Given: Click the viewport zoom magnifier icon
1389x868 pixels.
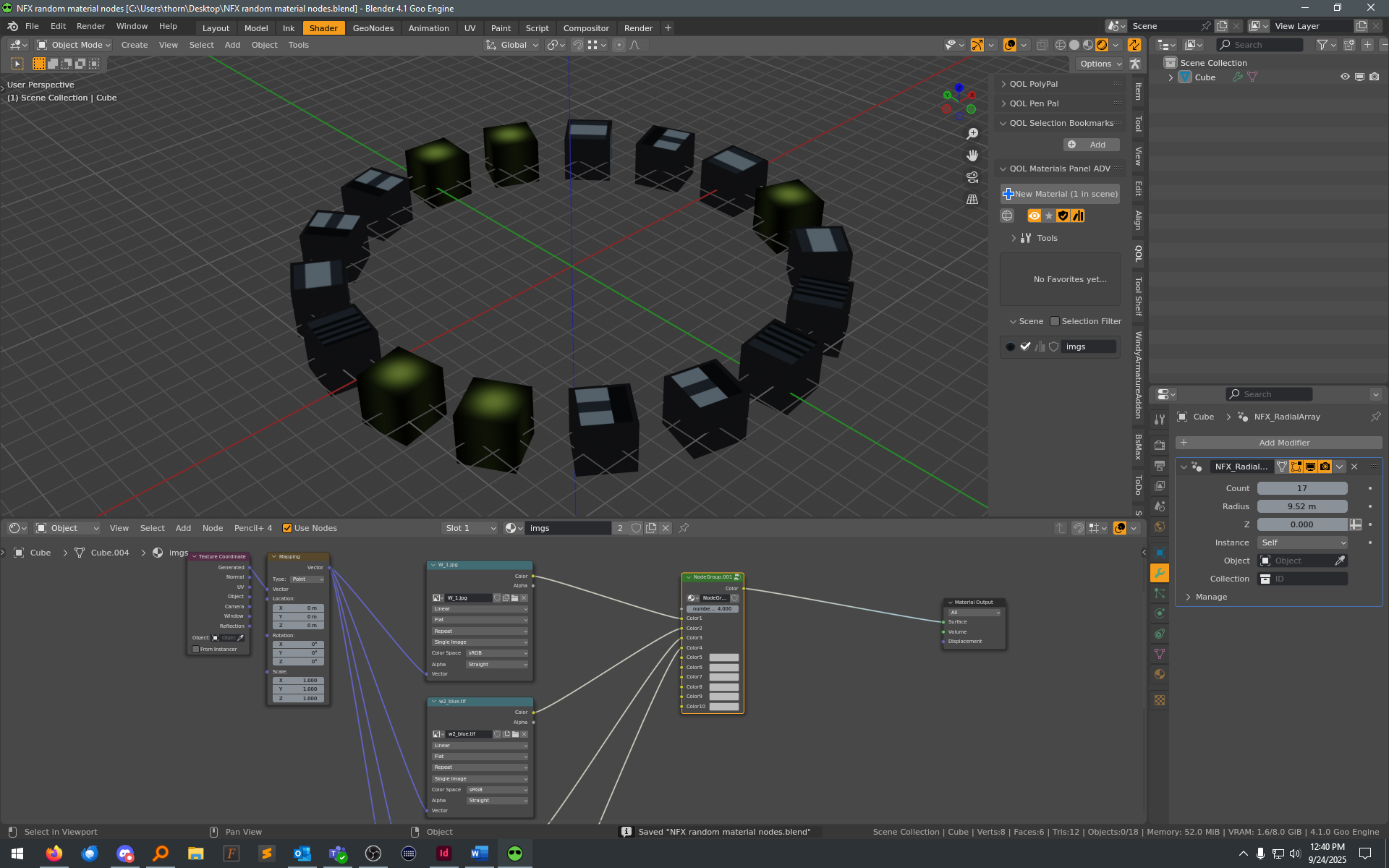Looking at the screenshot, I should coord(972,134).
